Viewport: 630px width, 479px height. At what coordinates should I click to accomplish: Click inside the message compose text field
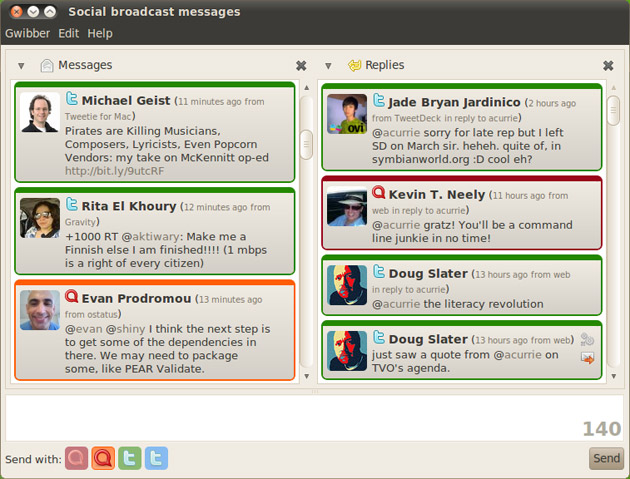[315, 418]
